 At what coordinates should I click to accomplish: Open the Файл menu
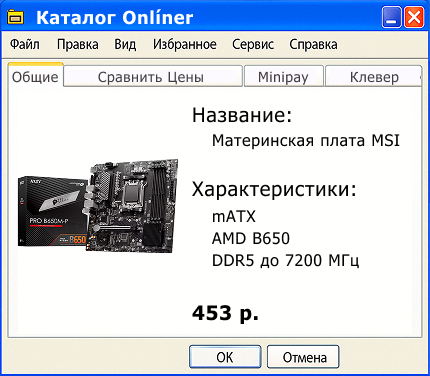point(25,44)
